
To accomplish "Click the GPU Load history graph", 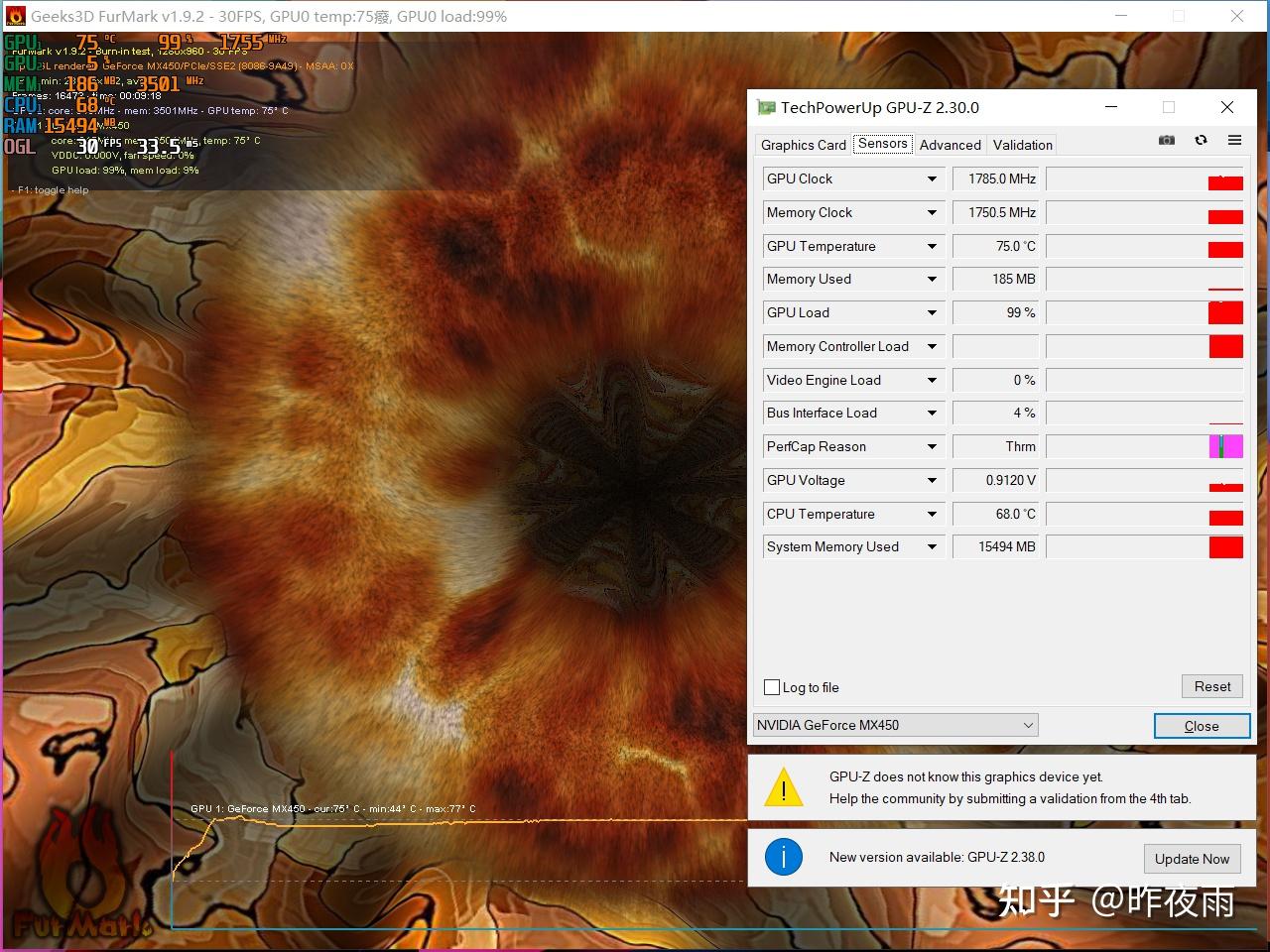I will 1145,312.
